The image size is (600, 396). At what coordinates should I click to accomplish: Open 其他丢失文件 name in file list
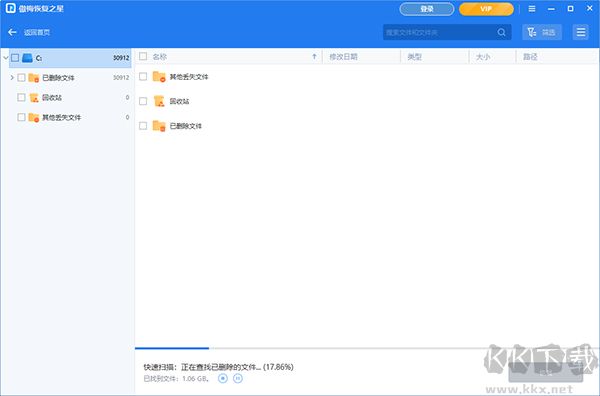(x=189, y=77)
